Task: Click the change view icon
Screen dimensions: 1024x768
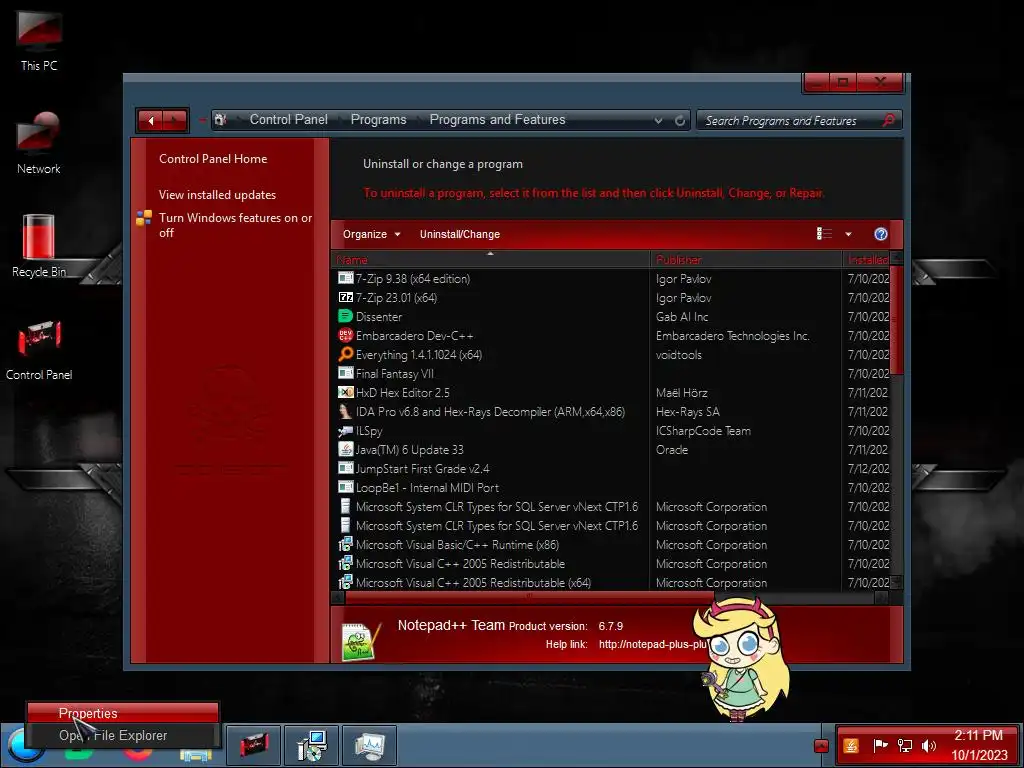Action: pyautogui.click(x=824, y=234)
